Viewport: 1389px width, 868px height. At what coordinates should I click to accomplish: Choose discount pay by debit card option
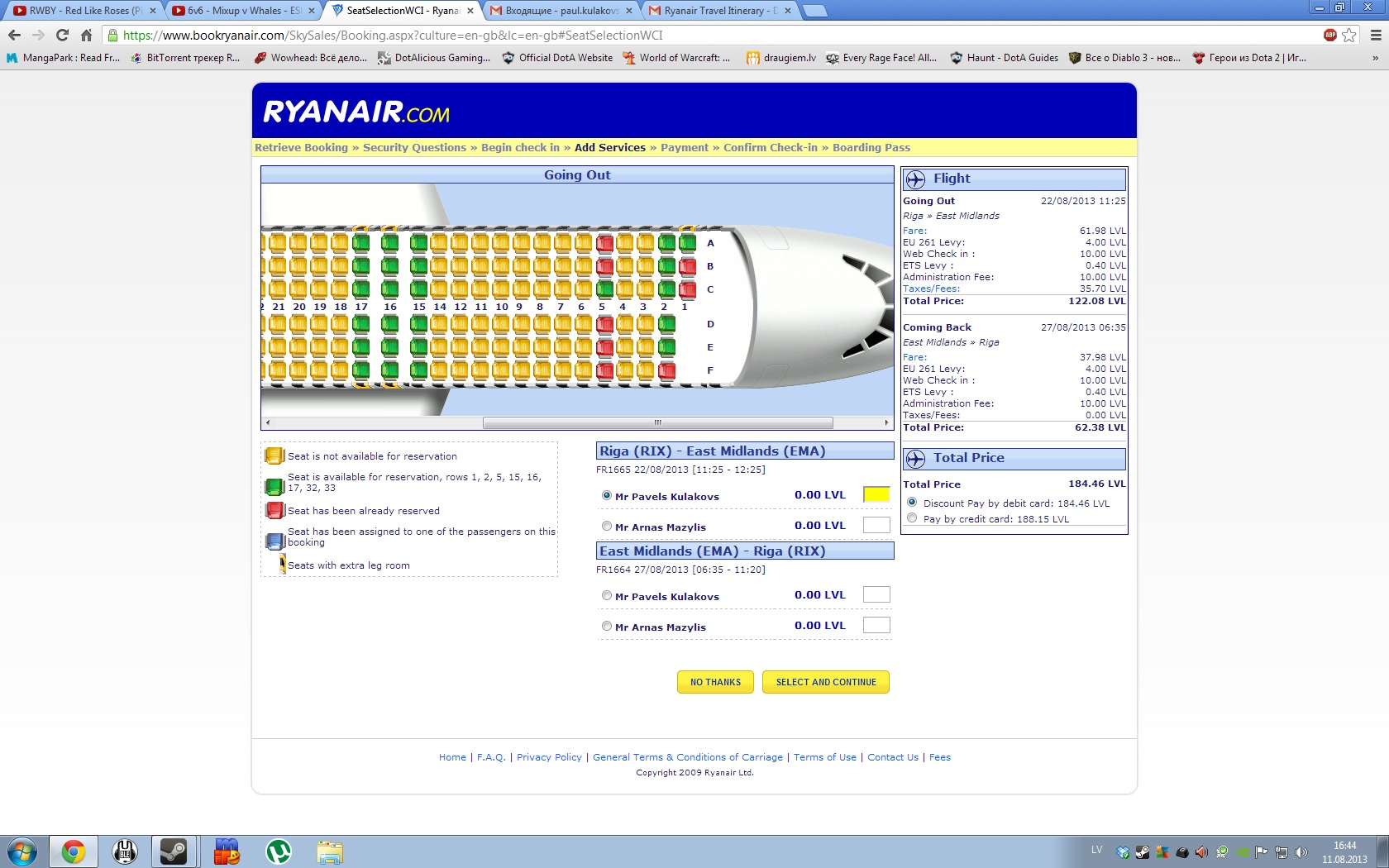912,503
